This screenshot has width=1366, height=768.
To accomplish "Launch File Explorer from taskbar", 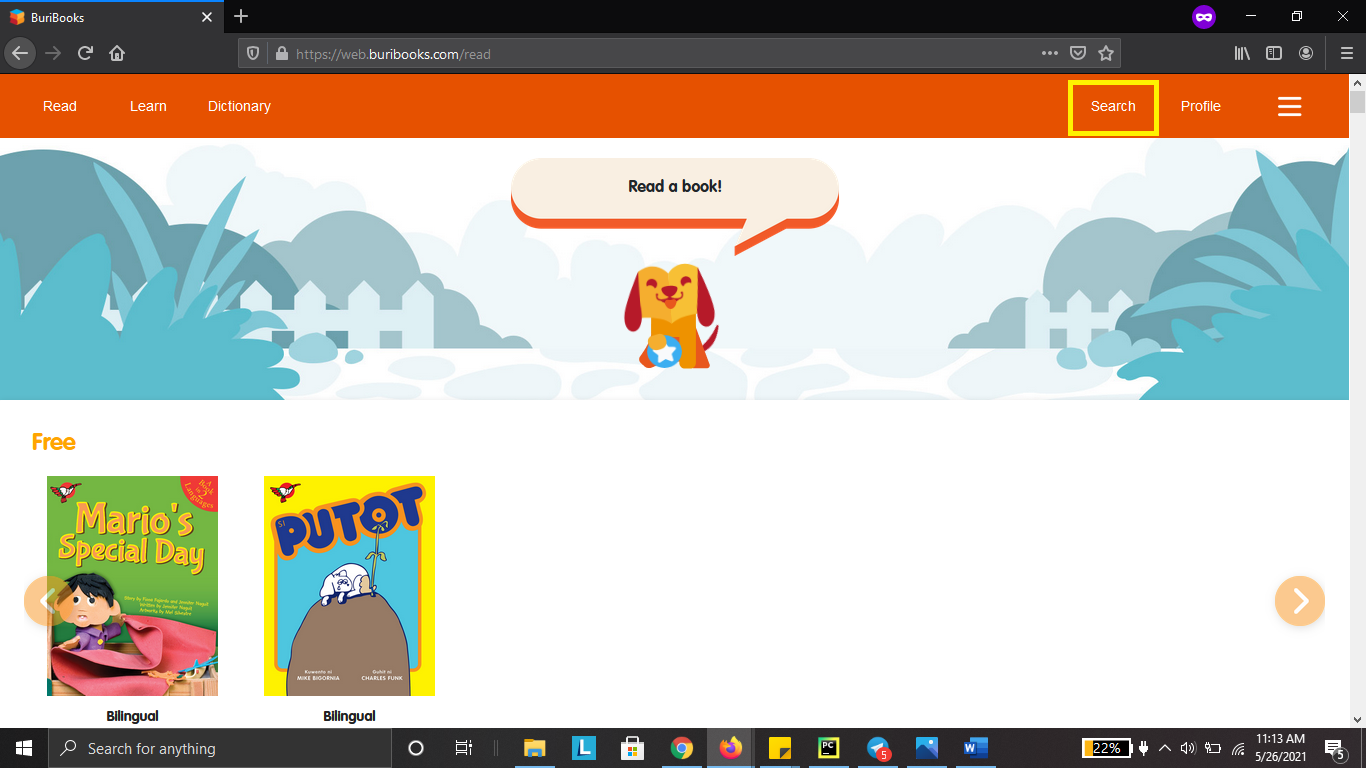I will pos(535,748).
